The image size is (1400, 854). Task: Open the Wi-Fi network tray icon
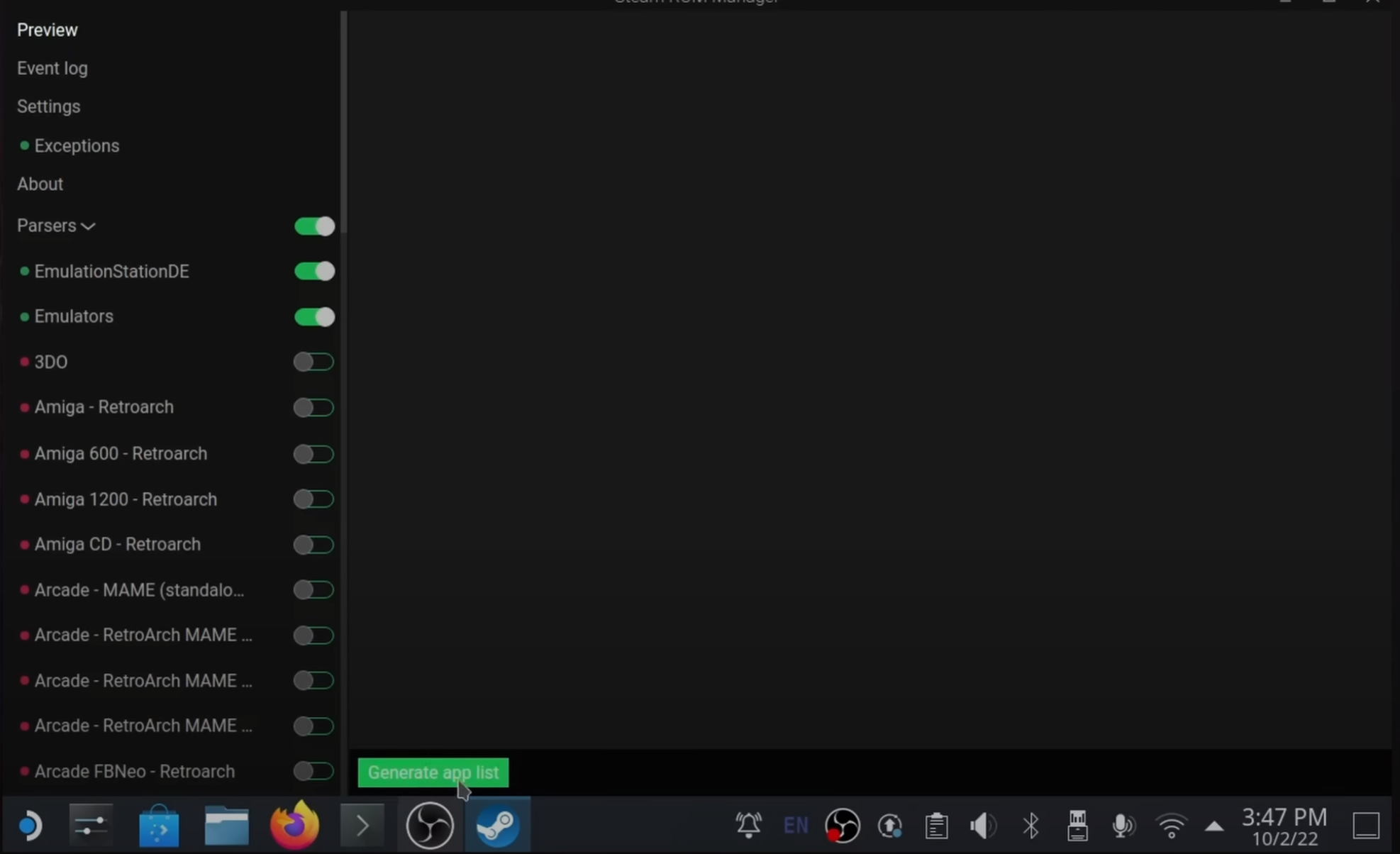(x=1171, y=825)
